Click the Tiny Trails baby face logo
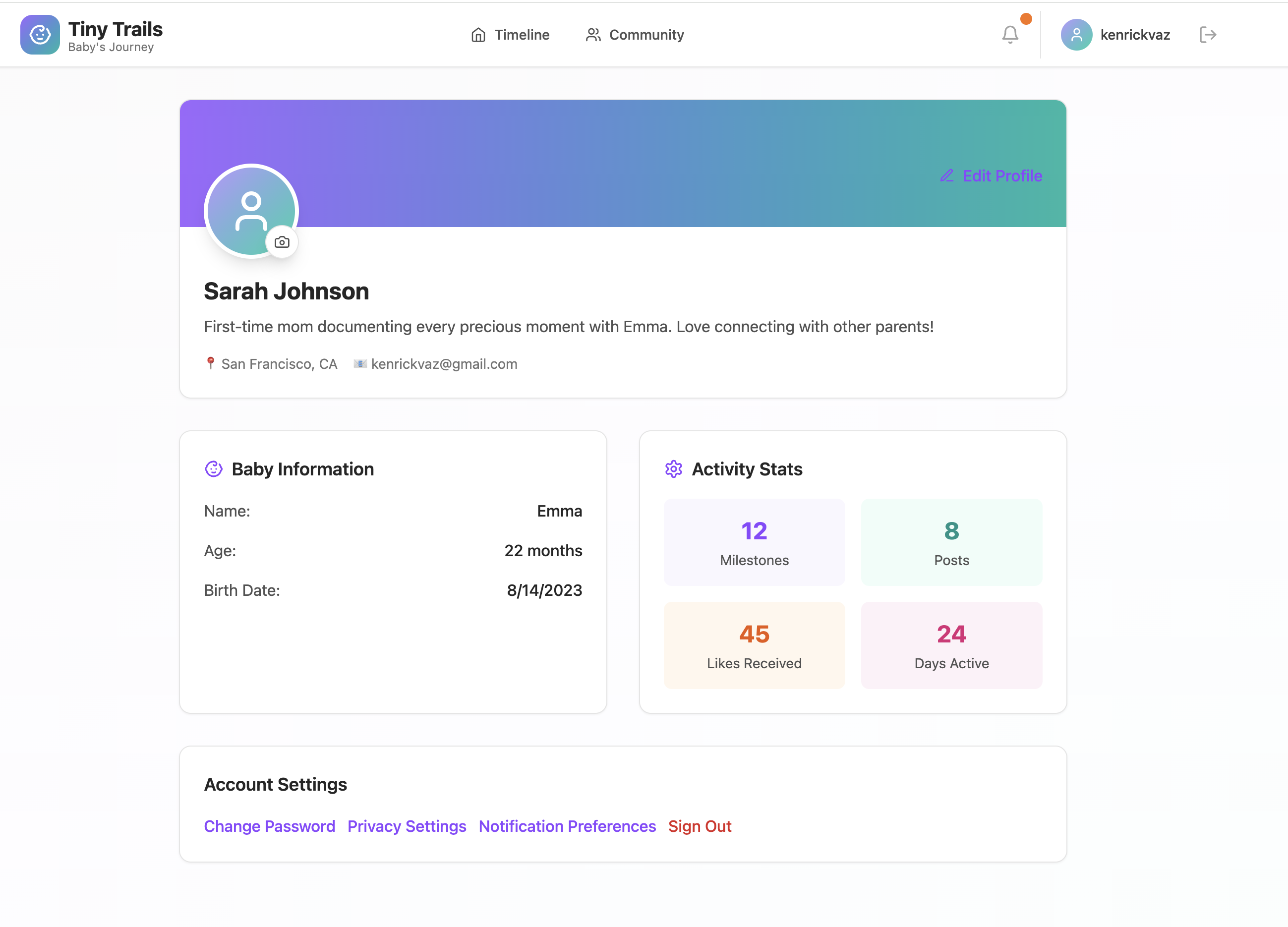Viewport: 1288px width, 927px height. pyautogui.click(x=40, y=35)
